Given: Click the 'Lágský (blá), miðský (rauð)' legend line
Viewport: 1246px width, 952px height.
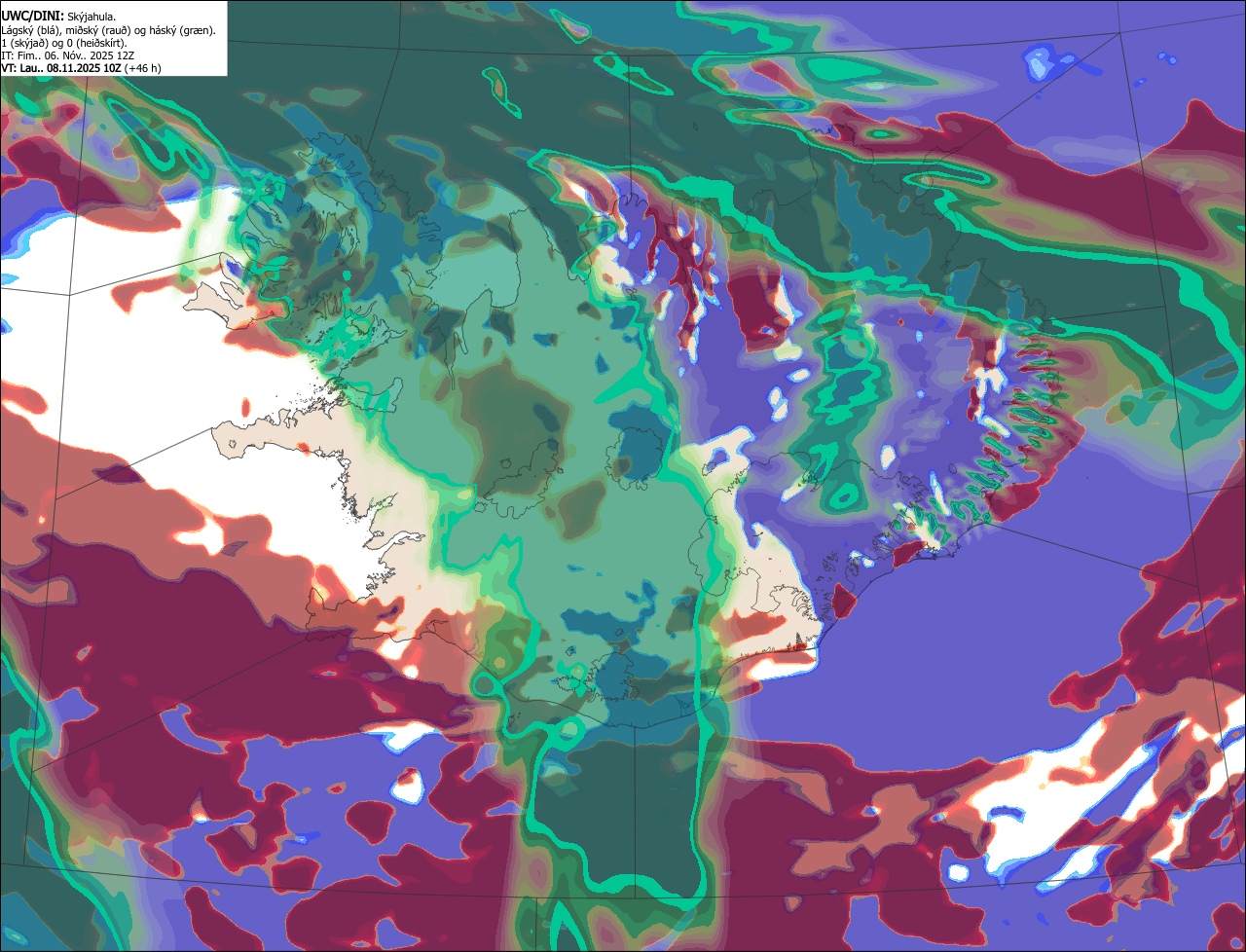Looking at the screenshot, I should [x=108, y=29].
